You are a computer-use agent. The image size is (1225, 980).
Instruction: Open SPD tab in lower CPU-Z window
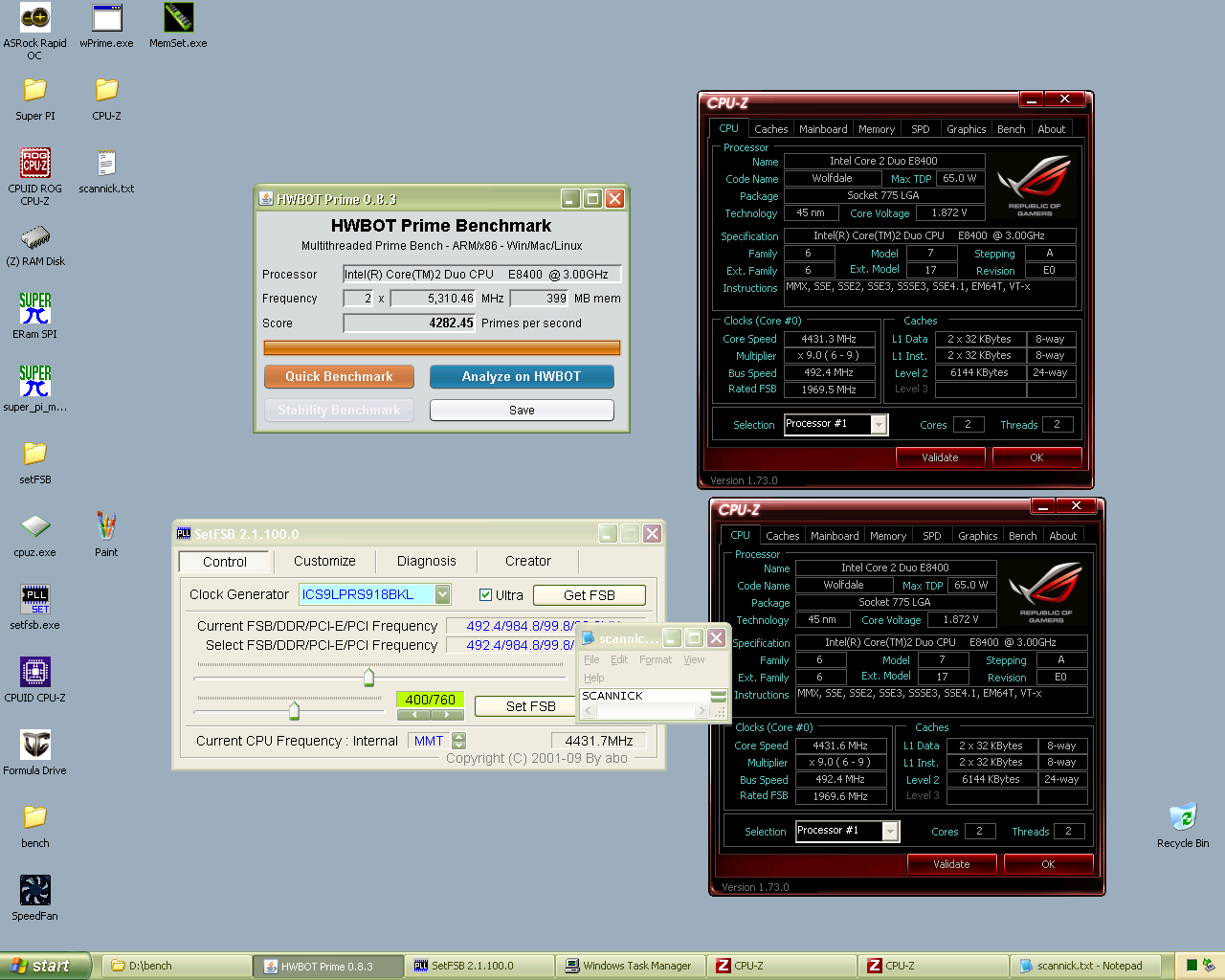click(931, 536)
